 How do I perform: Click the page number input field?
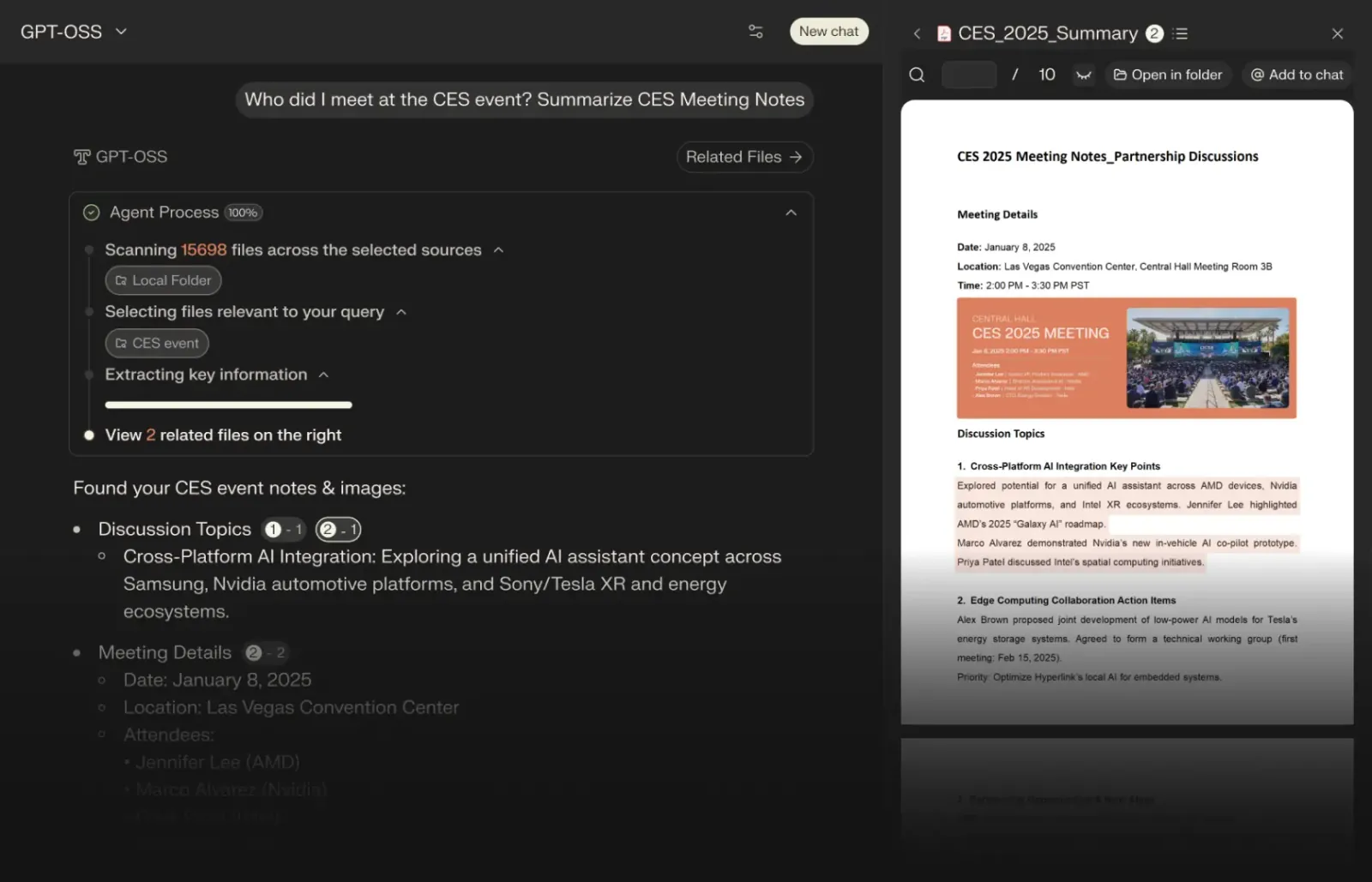pyautogui.click(x=969, y=75)
